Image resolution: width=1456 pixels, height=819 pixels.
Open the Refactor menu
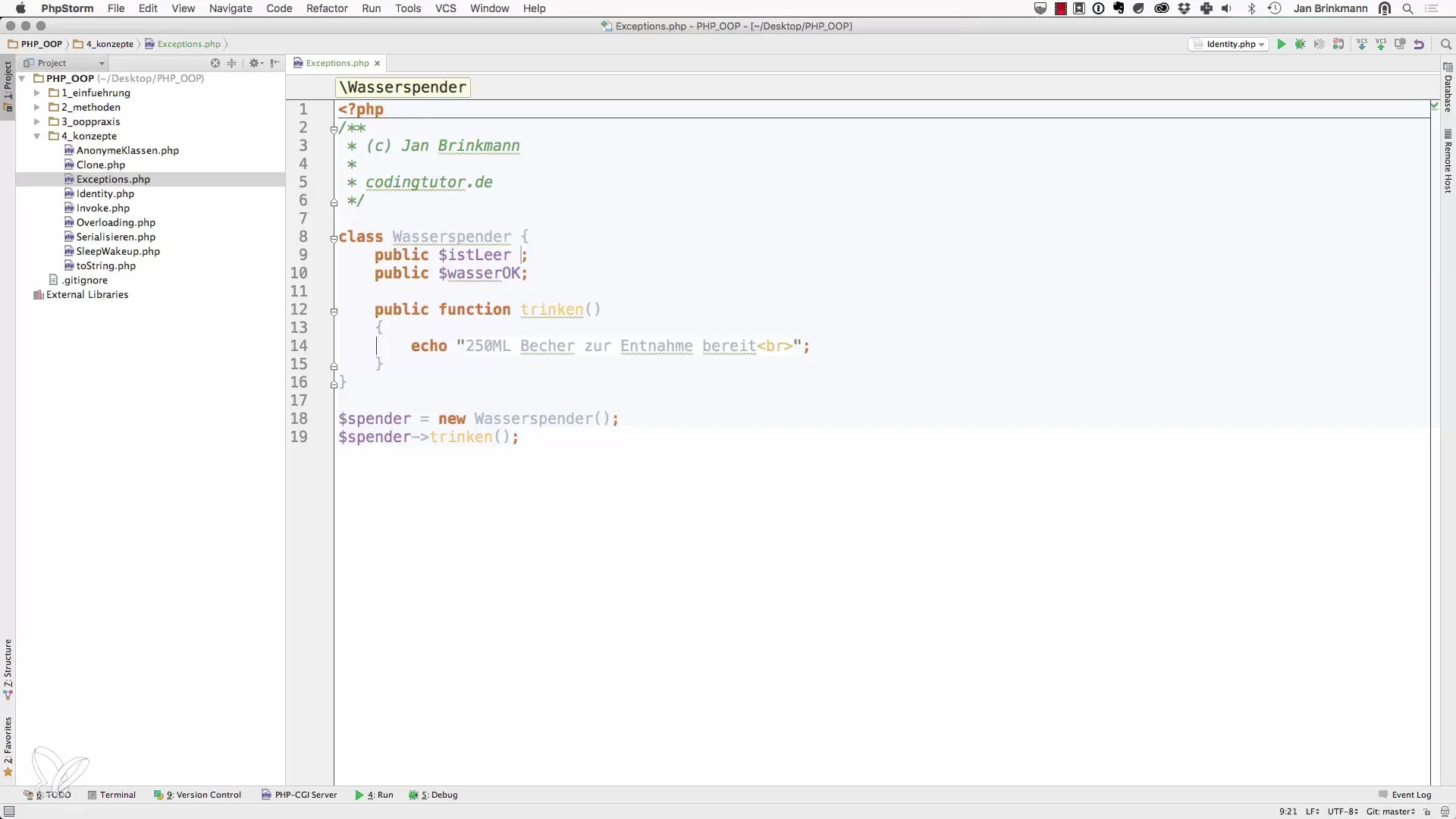tap(327, 8)
